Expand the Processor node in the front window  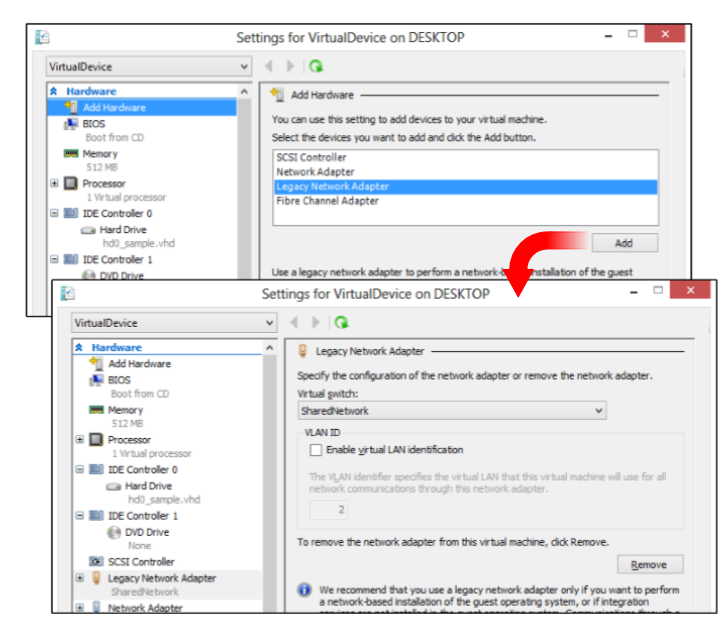[80, 440]
